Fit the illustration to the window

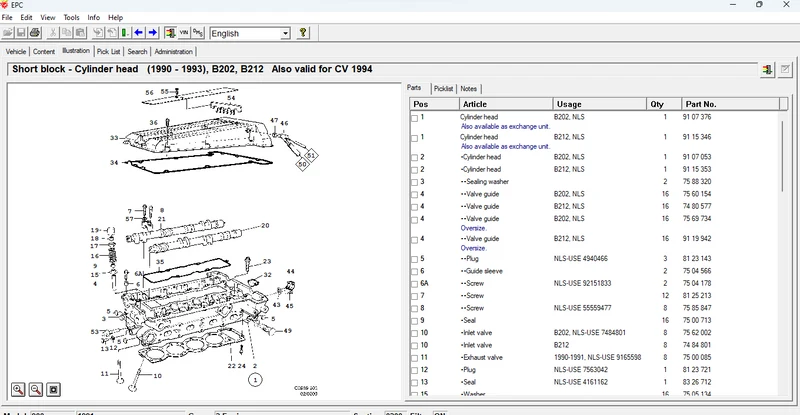(x=54, y=389)
